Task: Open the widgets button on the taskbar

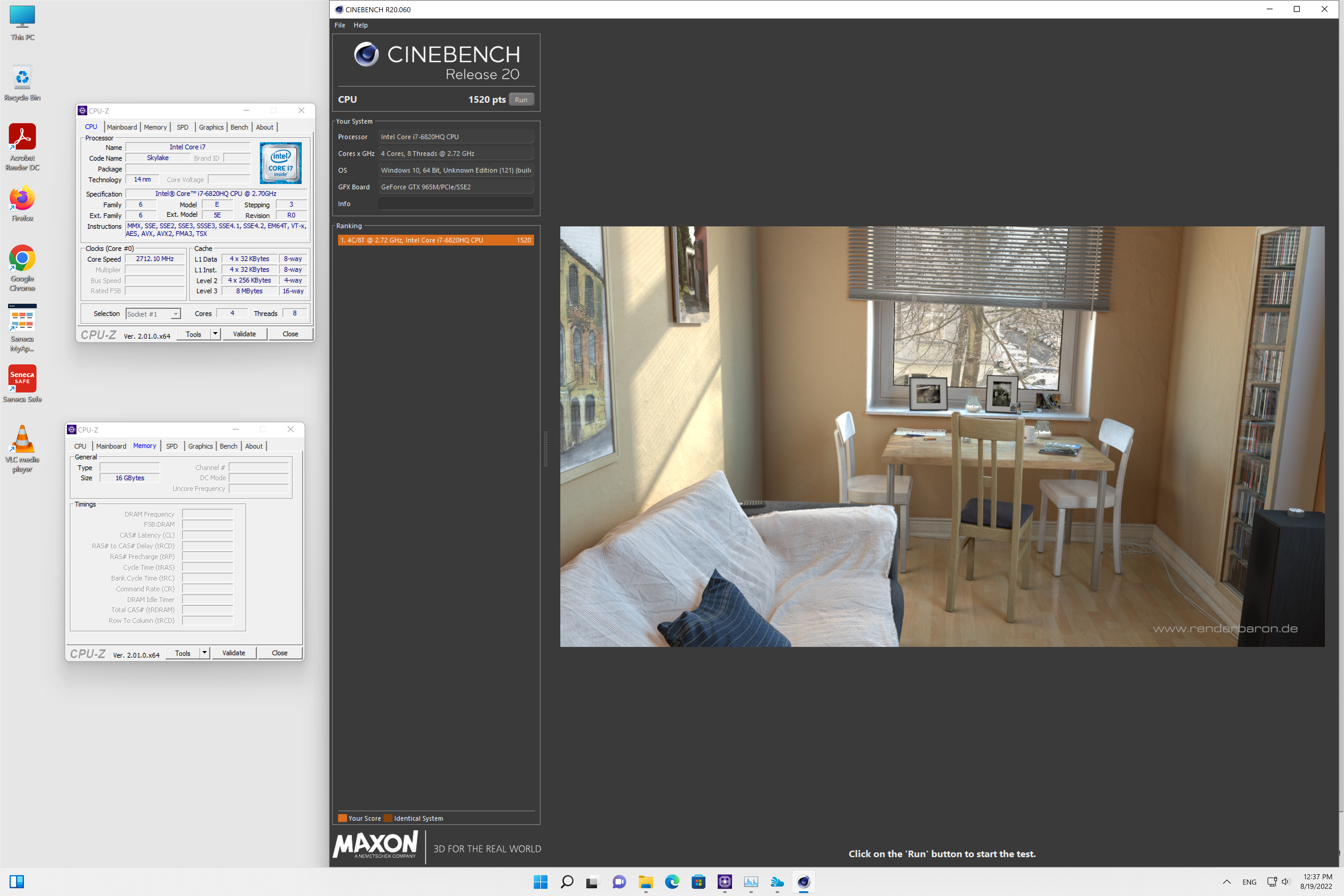Action: click(x=16, y=882)
